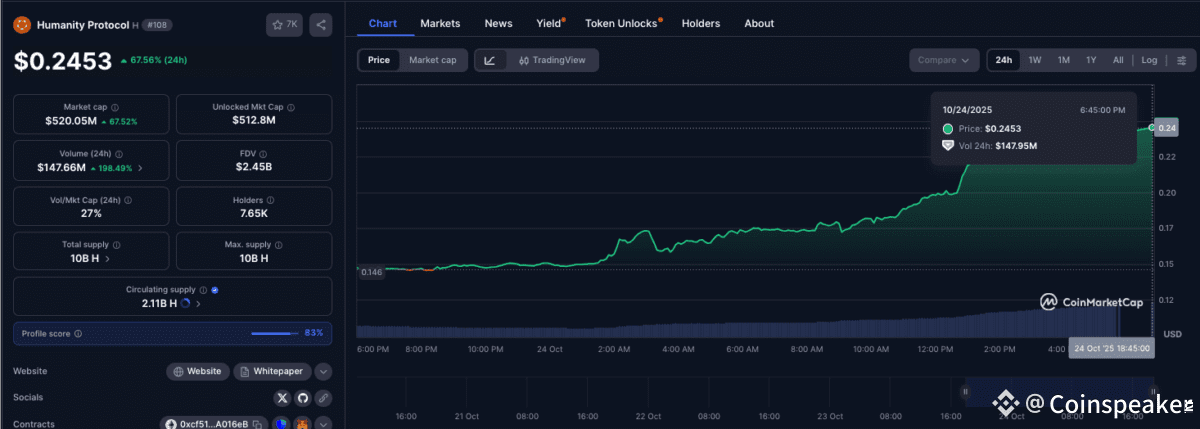
Task: Open the GitHub social icon
Action: (302, 398)
